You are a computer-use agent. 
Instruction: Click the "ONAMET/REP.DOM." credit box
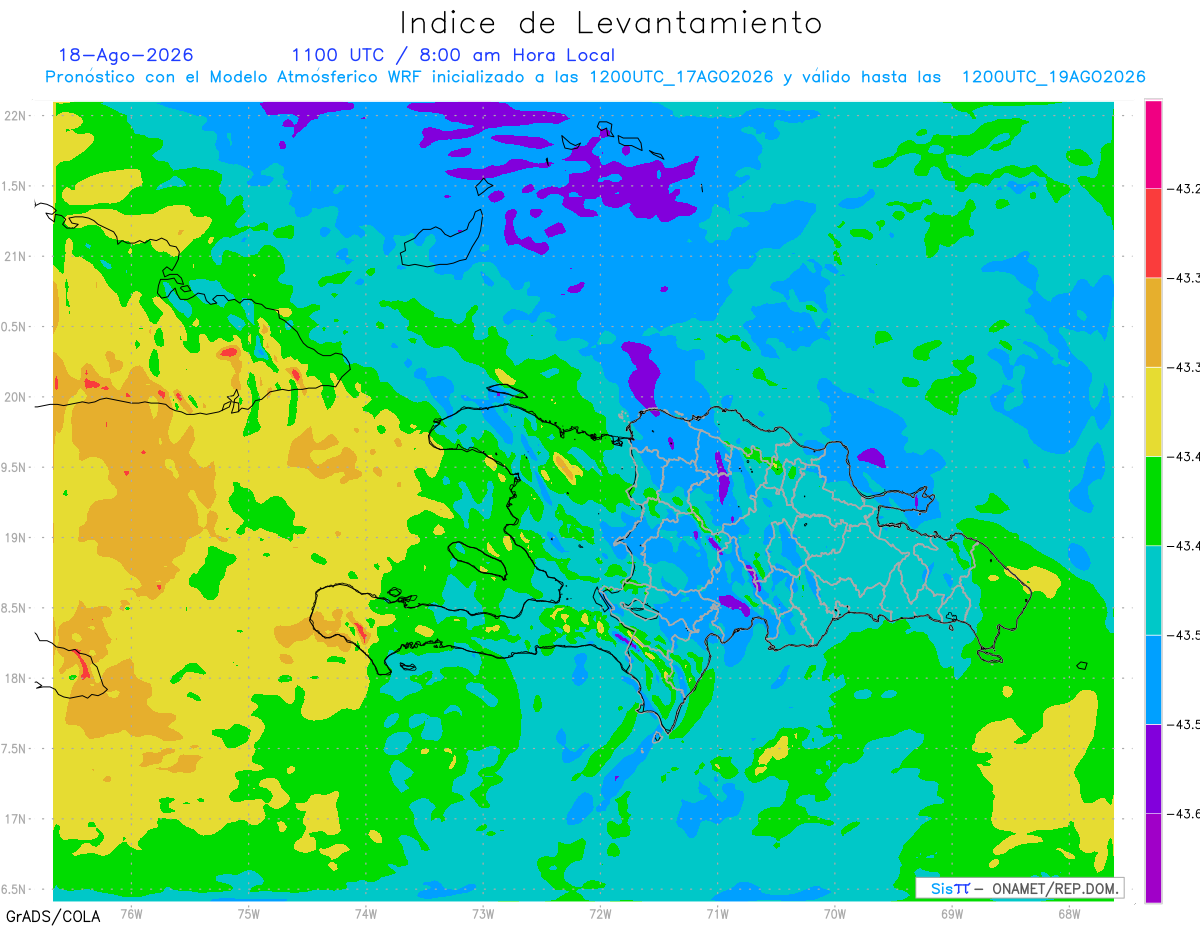1019,888
